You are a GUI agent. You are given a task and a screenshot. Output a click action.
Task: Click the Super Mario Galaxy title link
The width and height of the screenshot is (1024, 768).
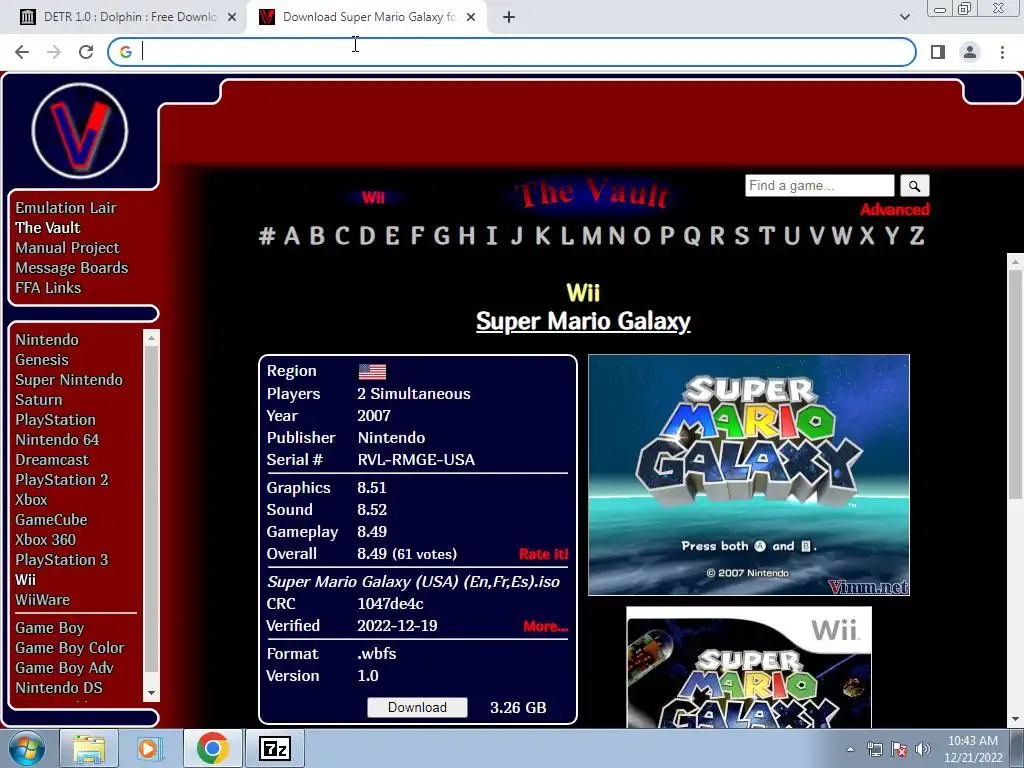click(x=583, y=321)
